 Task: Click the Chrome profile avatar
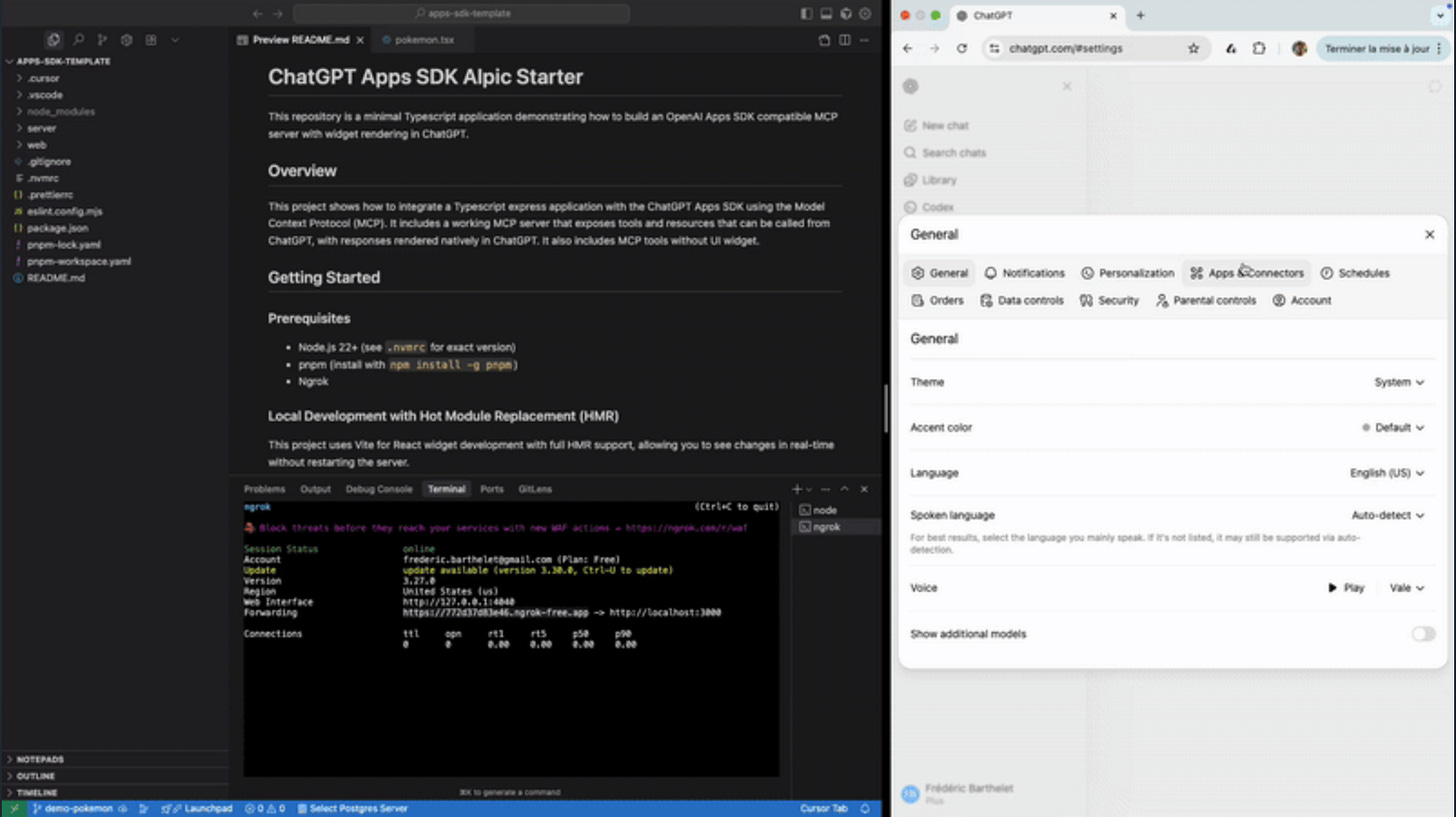(x=1299, y=48)
